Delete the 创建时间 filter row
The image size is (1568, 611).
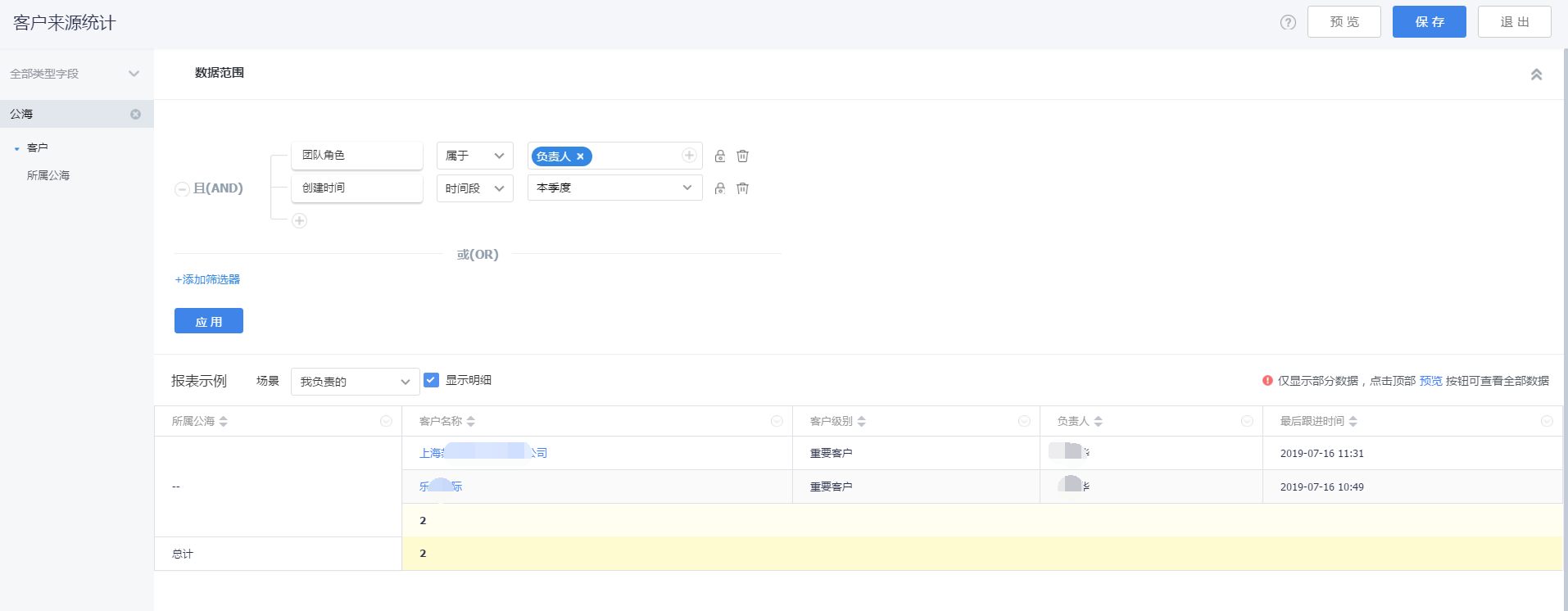(742, 188)
